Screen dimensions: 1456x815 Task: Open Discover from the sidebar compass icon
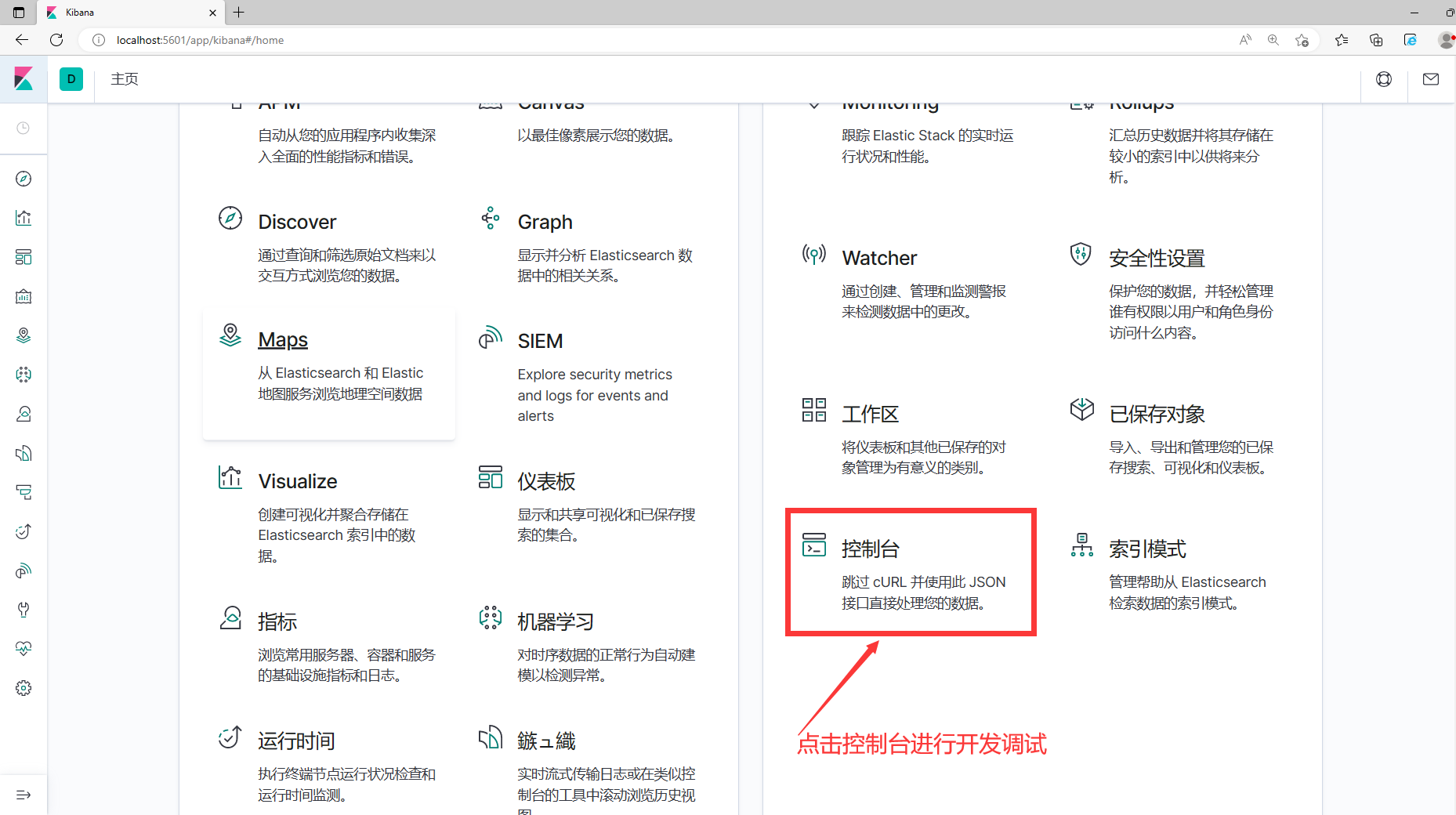point(24,179)
